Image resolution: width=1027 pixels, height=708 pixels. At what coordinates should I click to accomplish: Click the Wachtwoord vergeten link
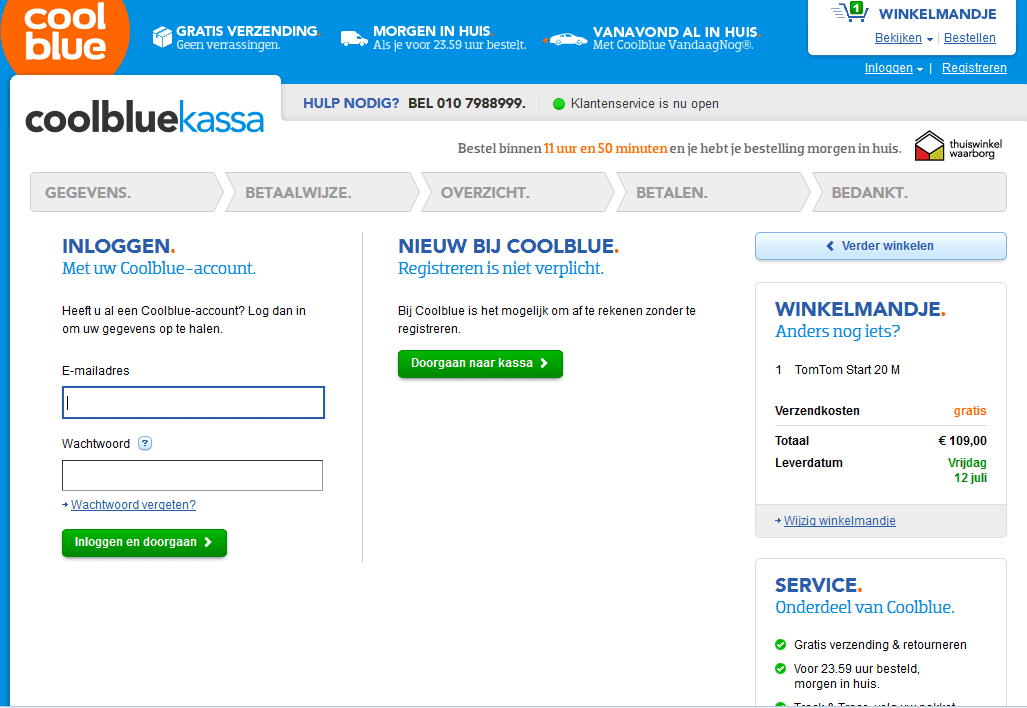[133, 505]
